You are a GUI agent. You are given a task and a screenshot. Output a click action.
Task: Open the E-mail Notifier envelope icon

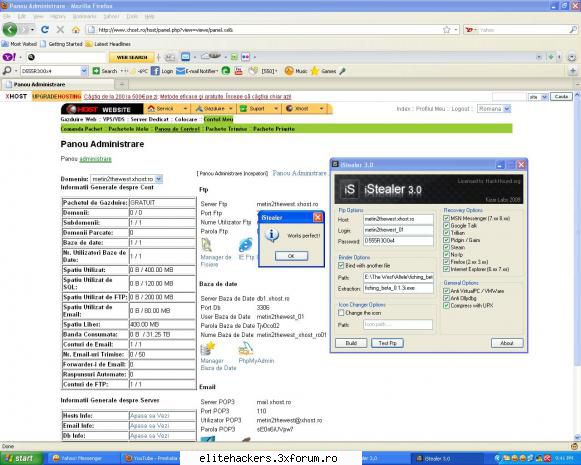pyautogui.click(x=180, y=71)
